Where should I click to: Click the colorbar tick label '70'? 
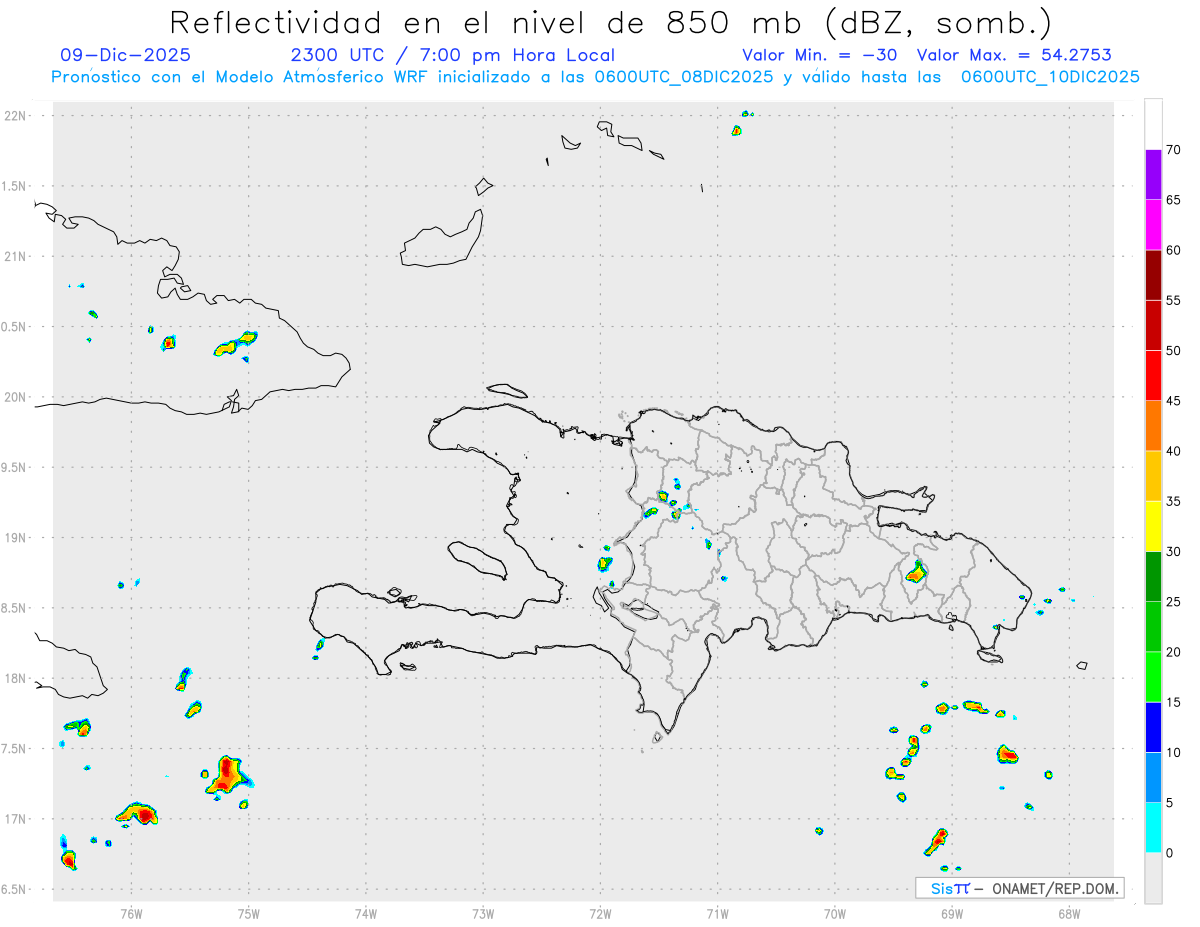coord(1173,150)
